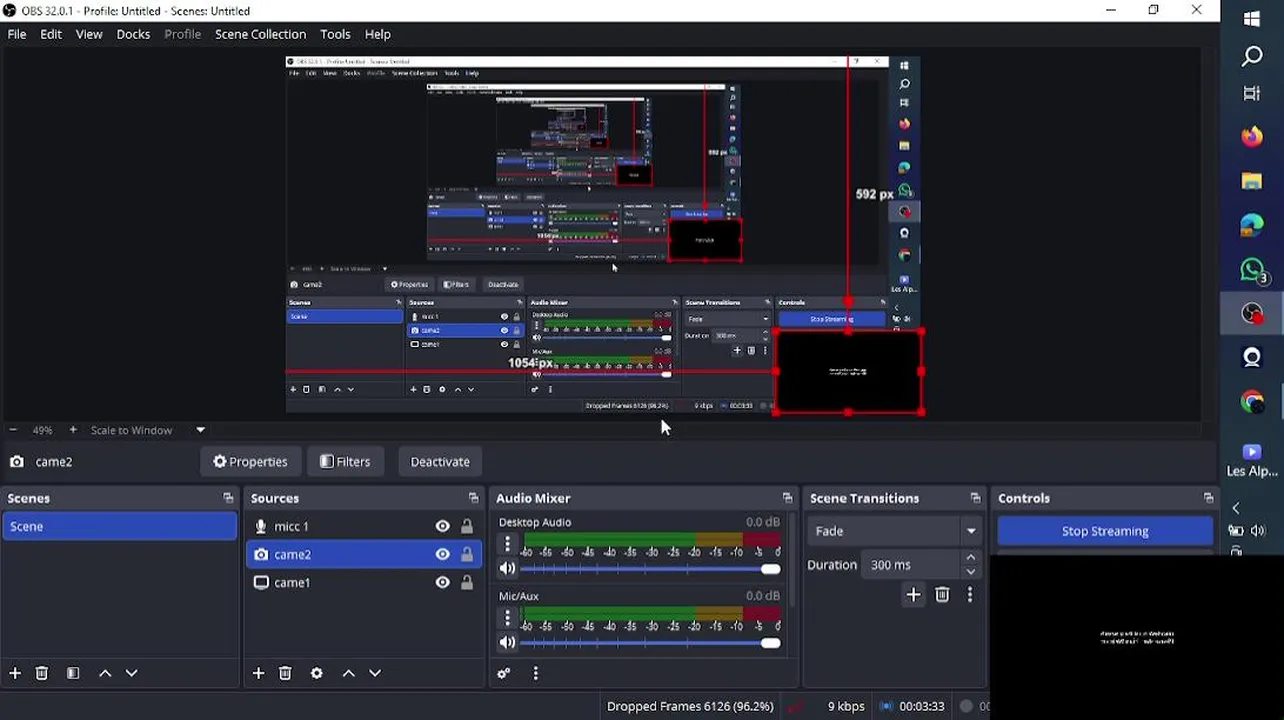Viewport: 1284px width, 720px height.
Task: Pop out the Audio Mixer dock
Action: (x=787, y=498)
